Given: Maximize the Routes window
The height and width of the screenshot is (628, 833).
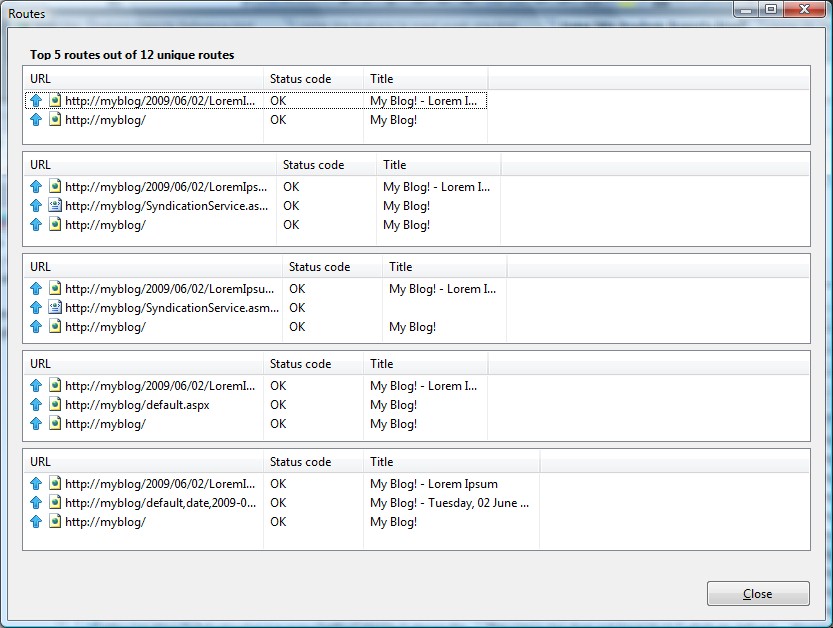Looking at the screenshot, I should (771, 10).
